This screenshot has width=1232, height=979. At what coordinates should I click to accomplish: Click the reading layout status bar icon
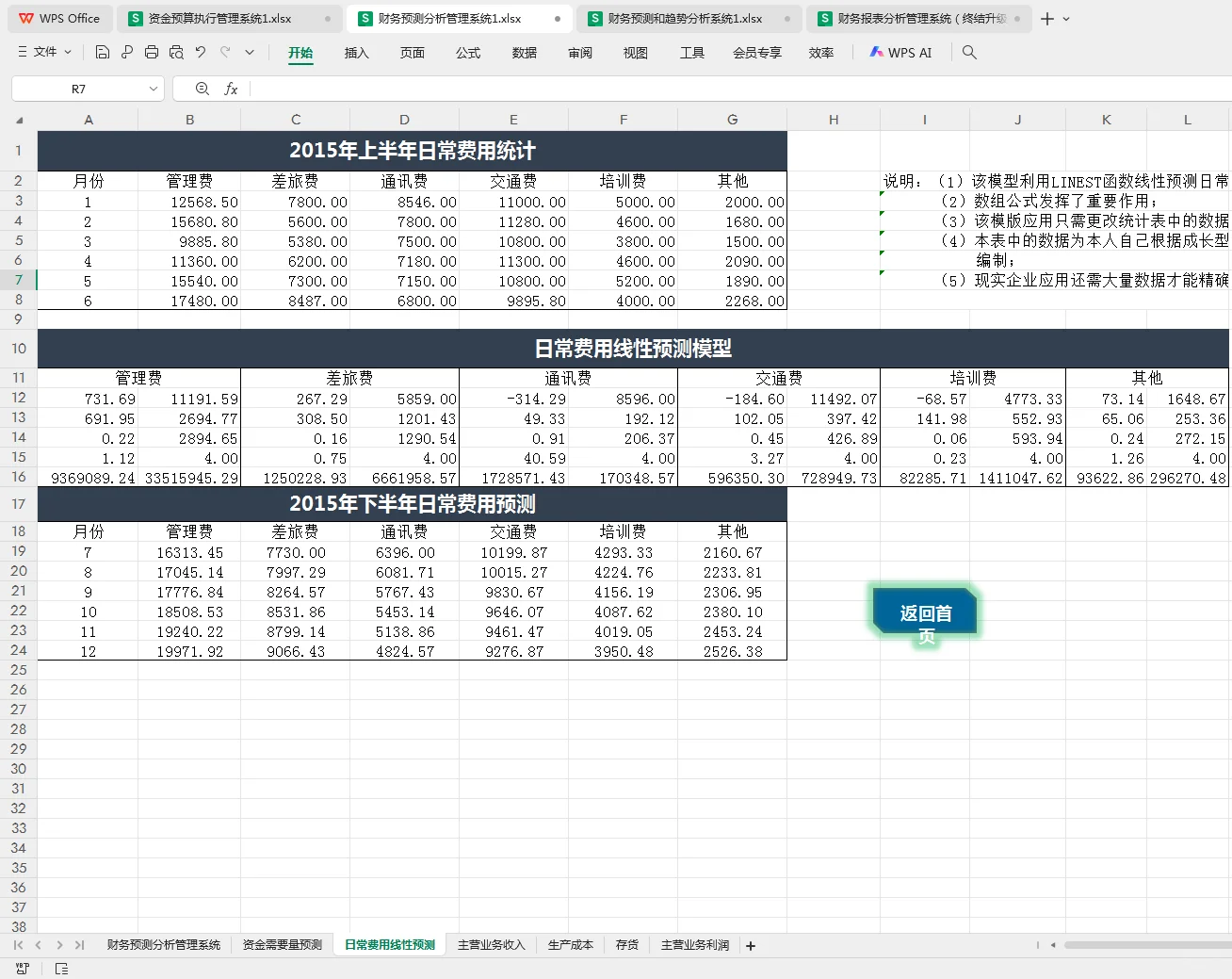[62, 969]
